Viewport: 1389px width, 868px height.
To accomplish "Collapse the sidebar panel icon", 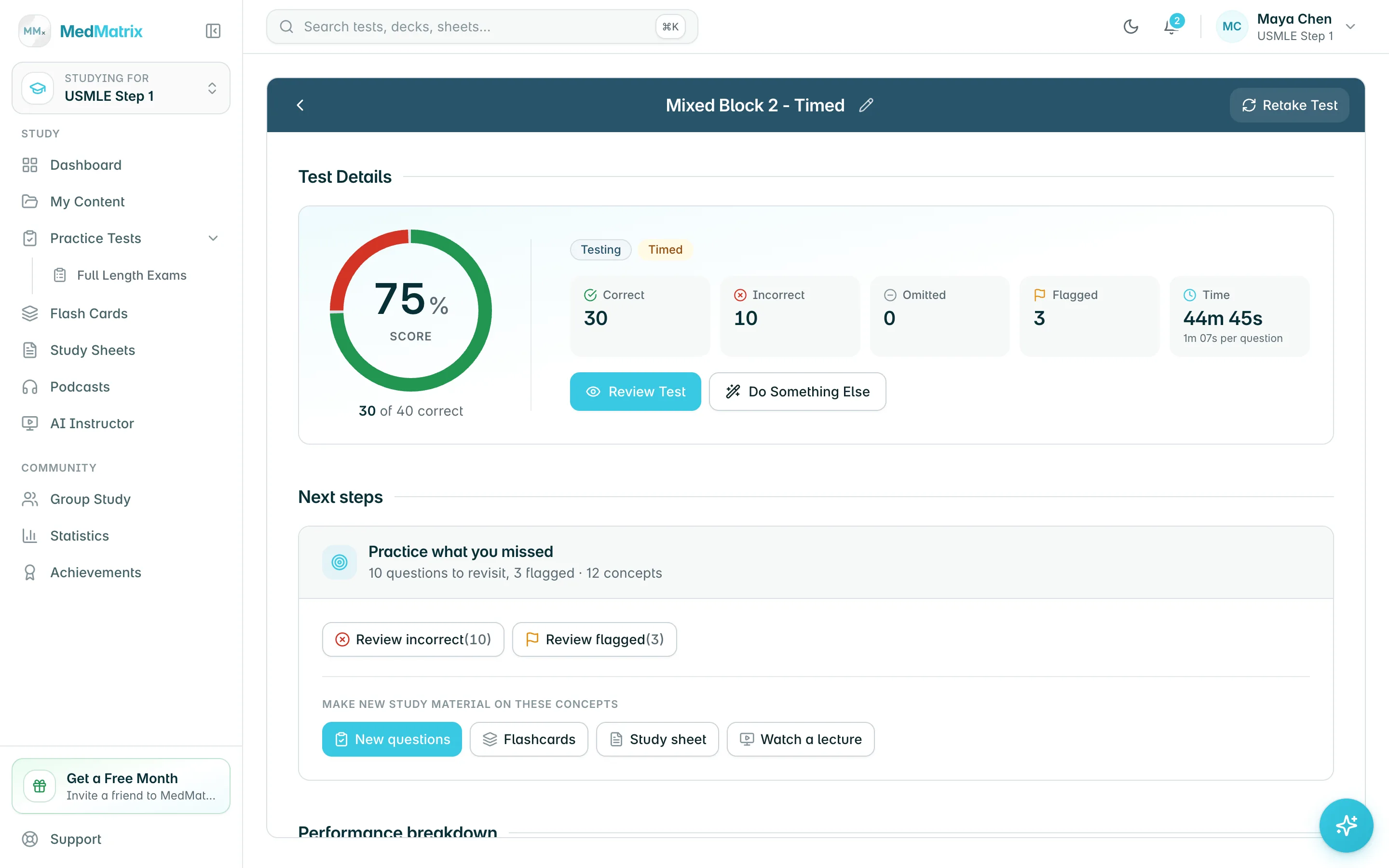I will coord(213,31).
